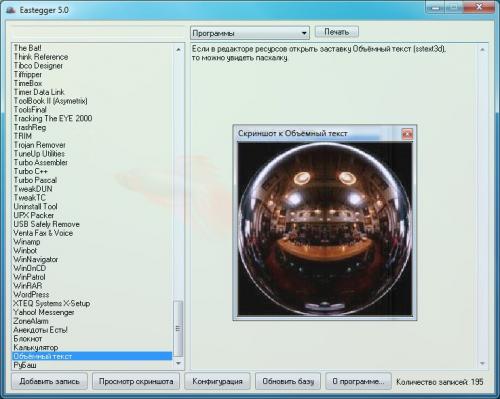
Task: Select highlighted Объёмный текст entry
Action: tap(92, 356)
